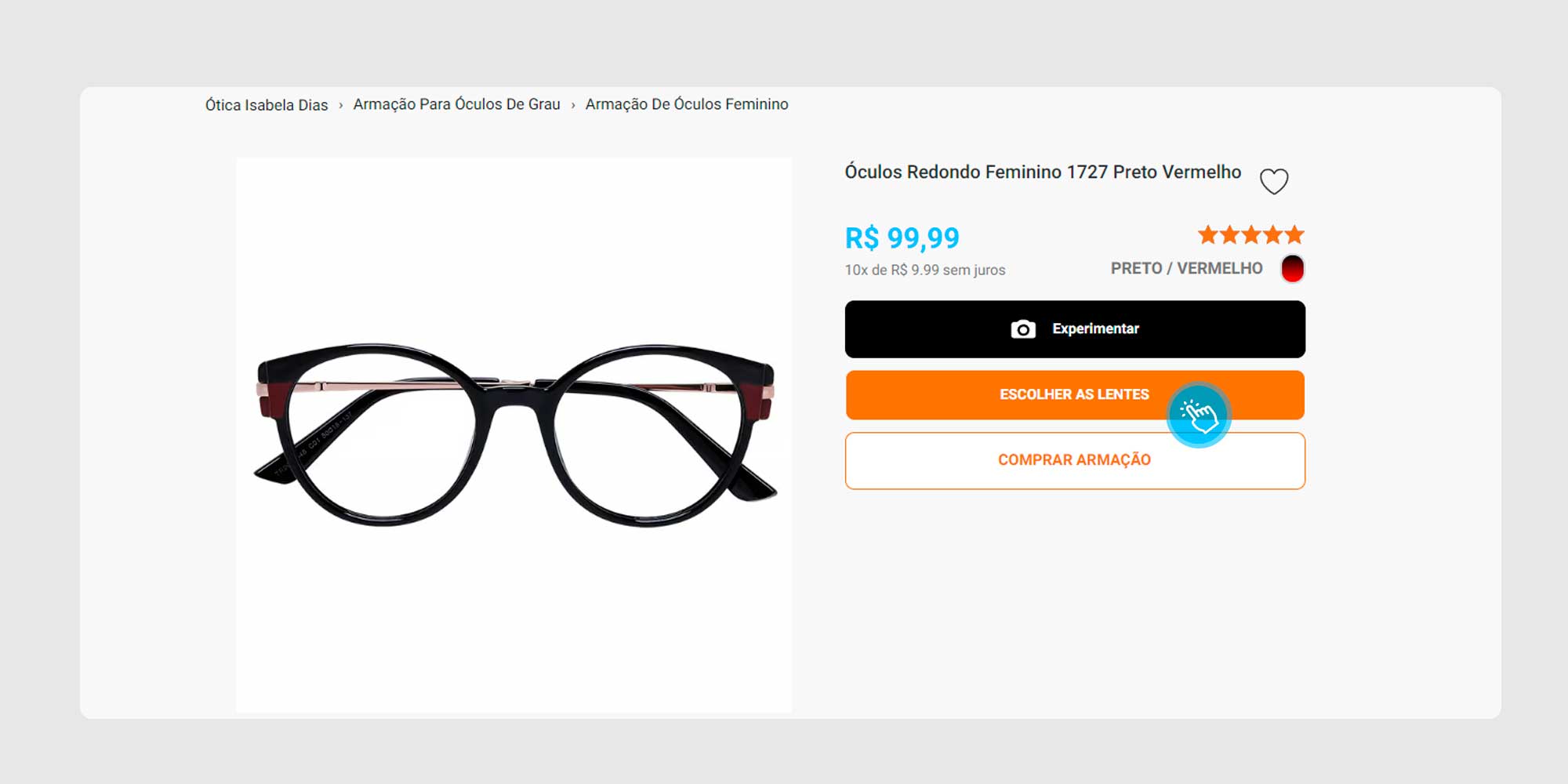
Task: Select the fourth orange rating star
Action: pyautogui.click(x=1272, y=234)
